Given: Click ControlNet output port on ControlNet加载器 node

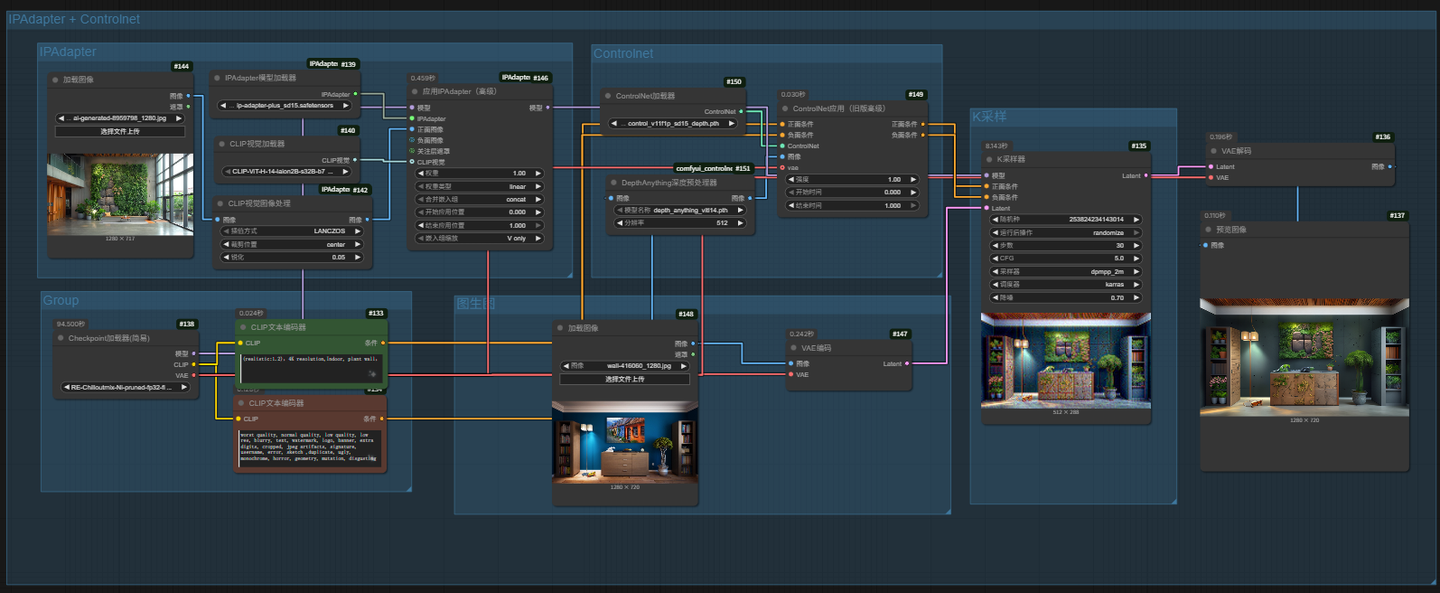Looking at the screenshot, I should click(741, 111).
